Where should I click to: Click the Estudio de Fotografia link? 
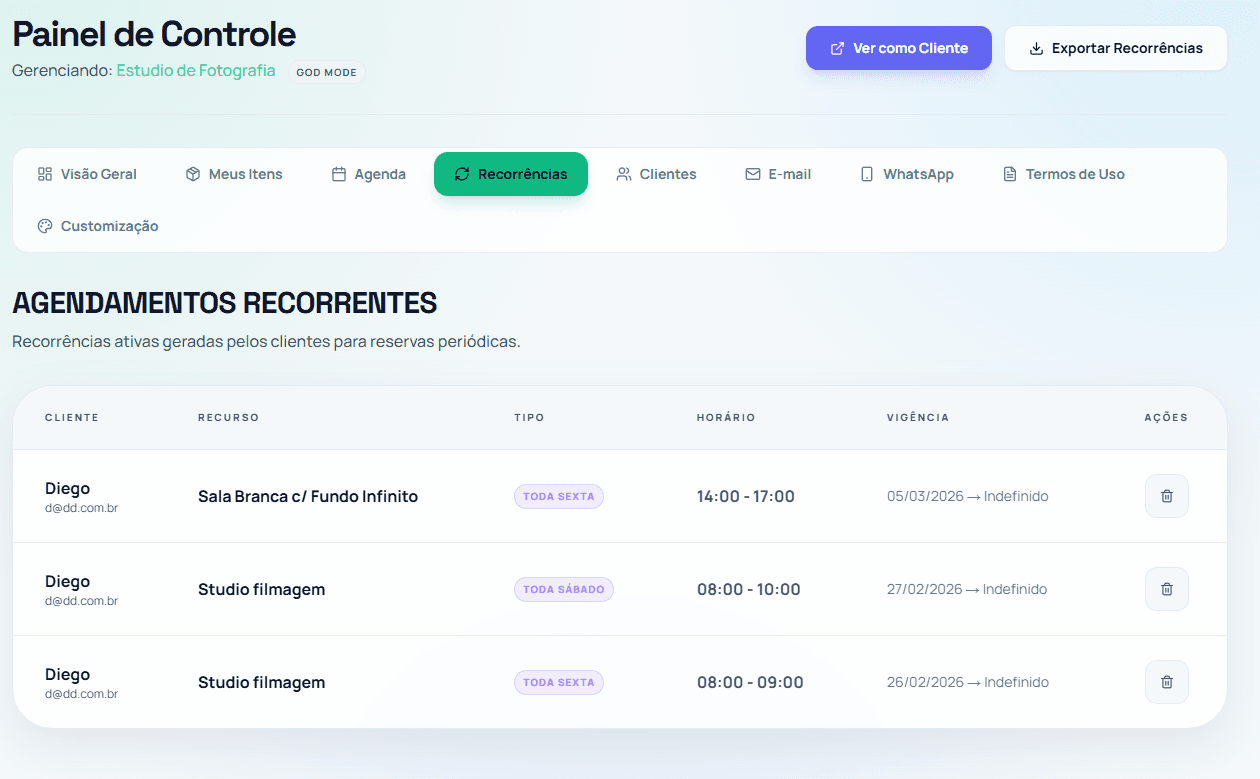[x=196, y=71]
